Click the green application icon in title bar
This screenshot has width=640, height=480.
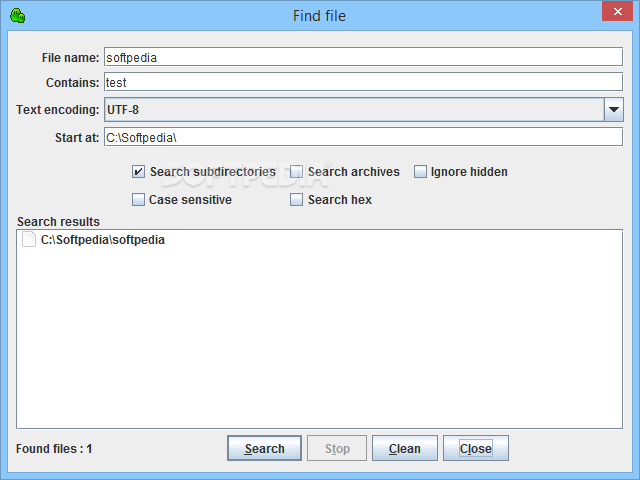pos(18,16)
